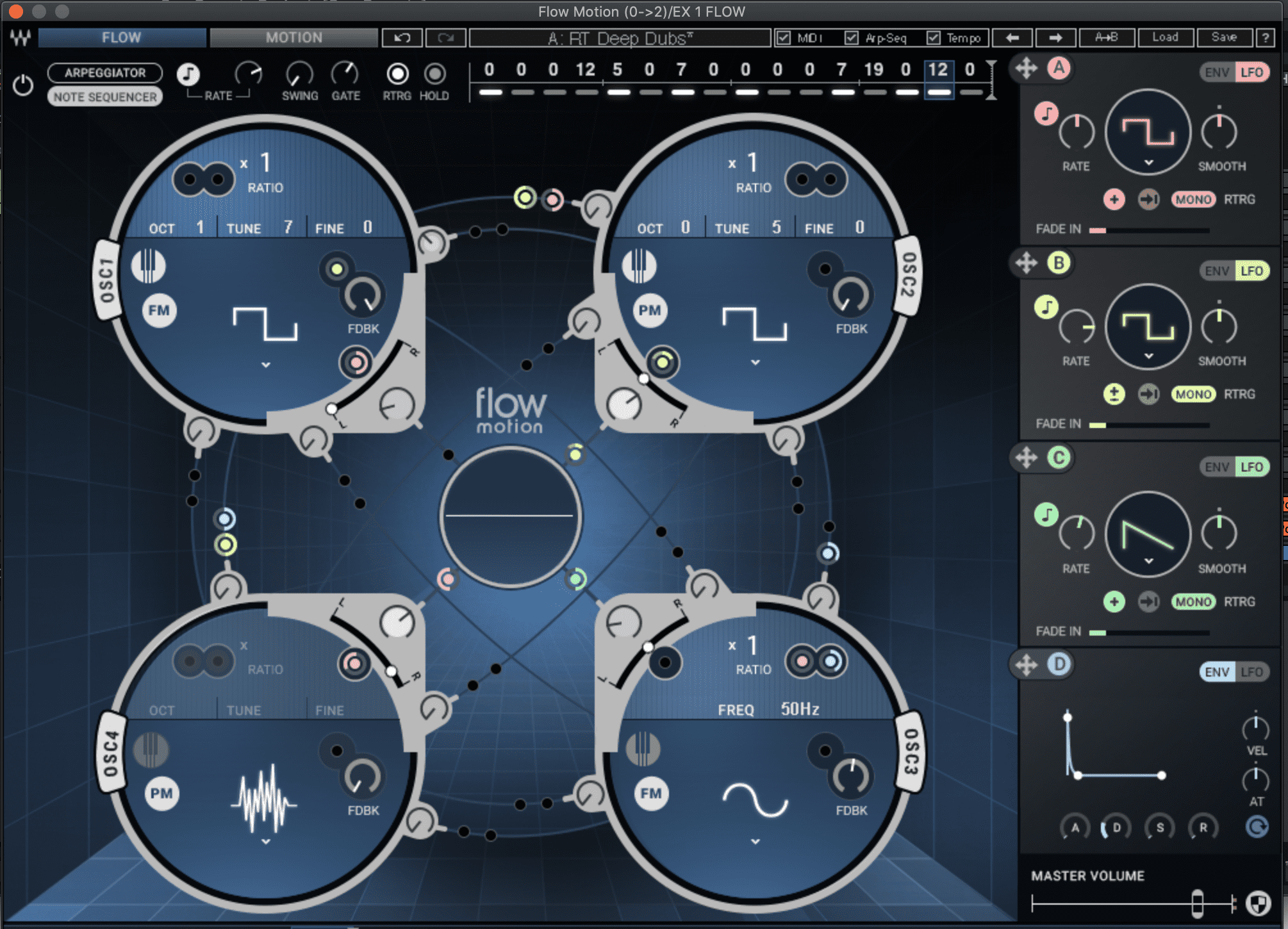Click modulator A move handle icon

[1026, 69]
